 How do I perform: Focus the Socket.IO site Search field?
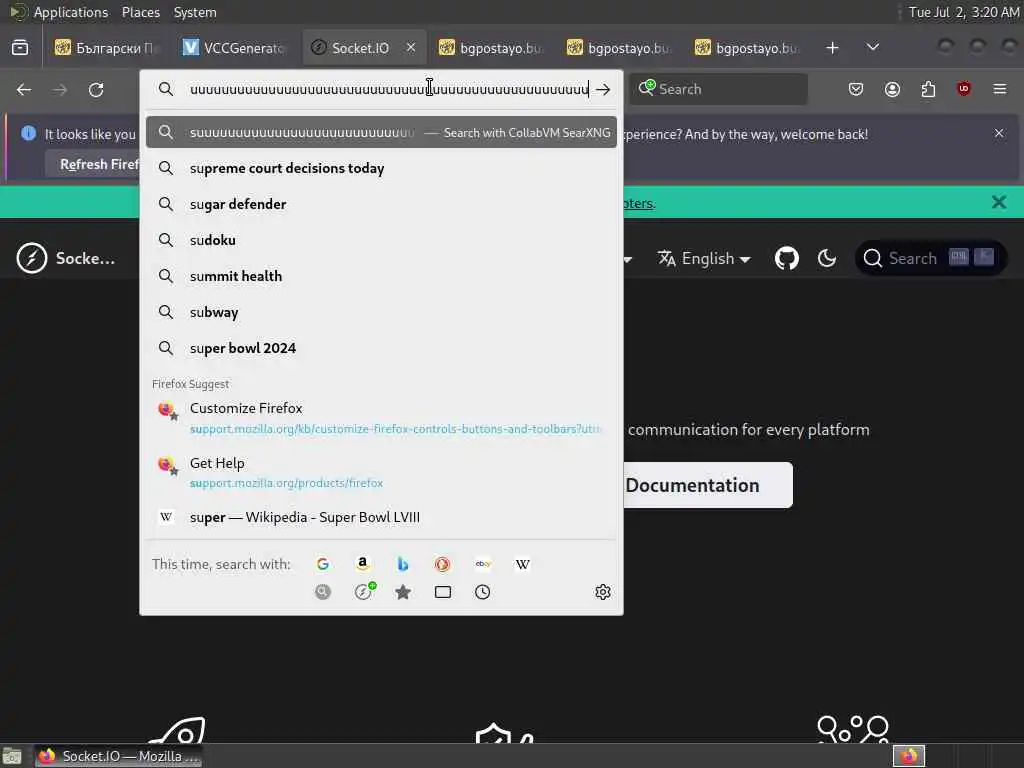(x=931, y=258)
